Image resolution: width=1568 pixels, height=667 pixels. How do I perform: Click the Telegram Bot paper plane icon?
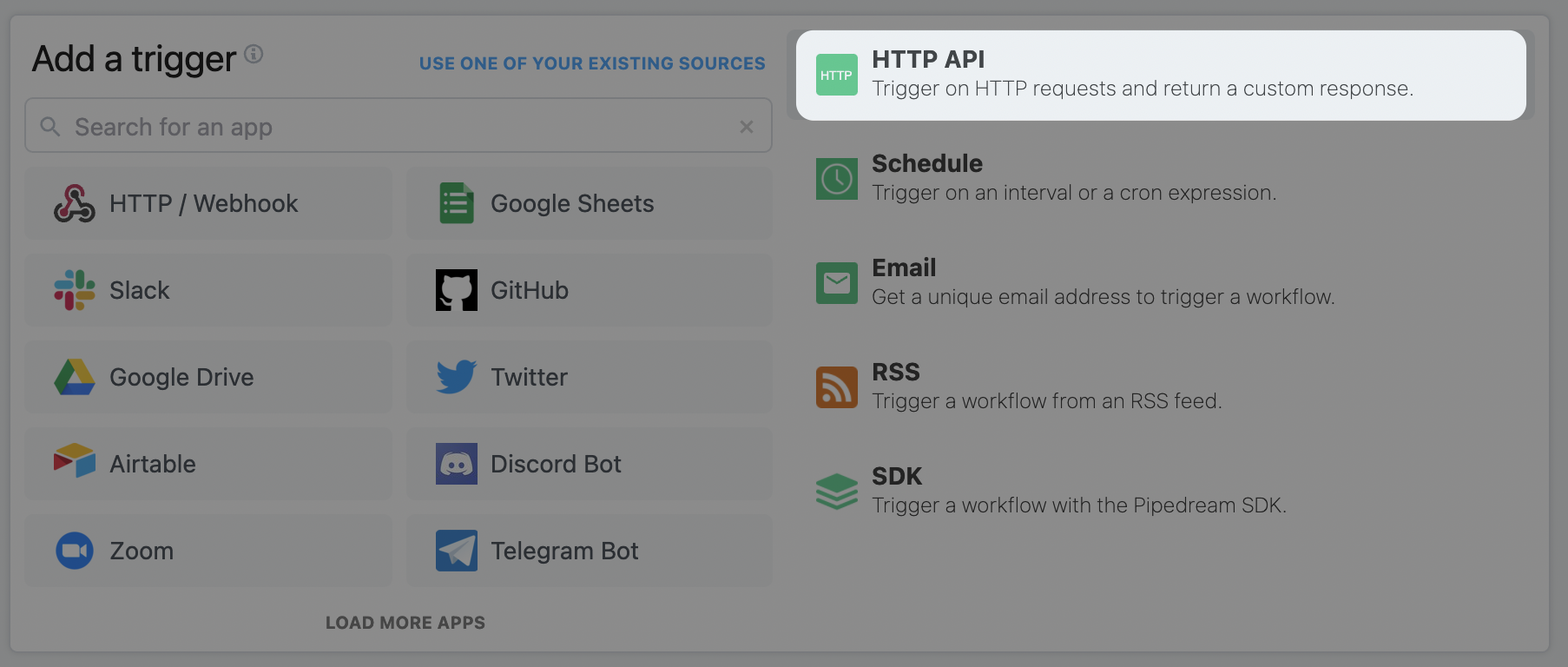457,551
